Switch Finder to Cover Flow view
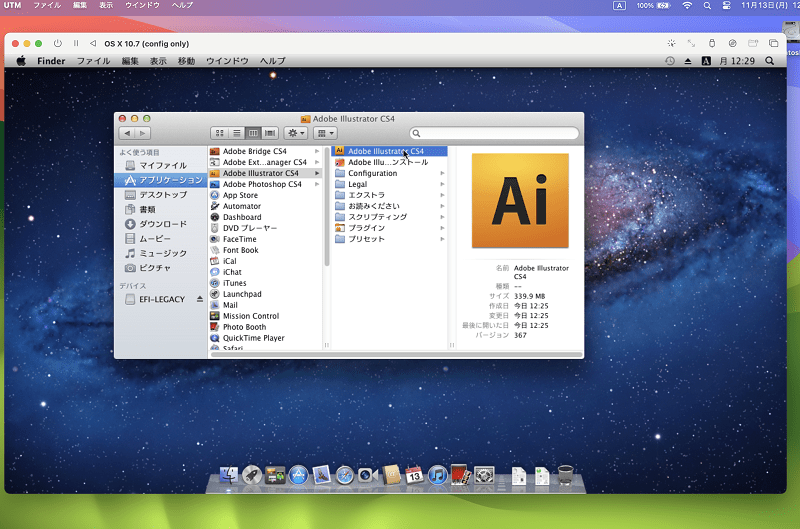 point(270,133)
